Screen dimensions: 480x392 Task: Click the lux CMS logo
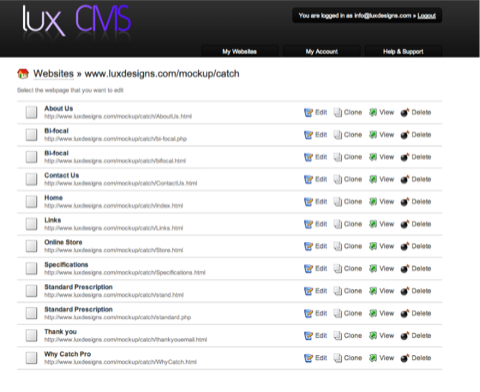(x=77, y=21)
